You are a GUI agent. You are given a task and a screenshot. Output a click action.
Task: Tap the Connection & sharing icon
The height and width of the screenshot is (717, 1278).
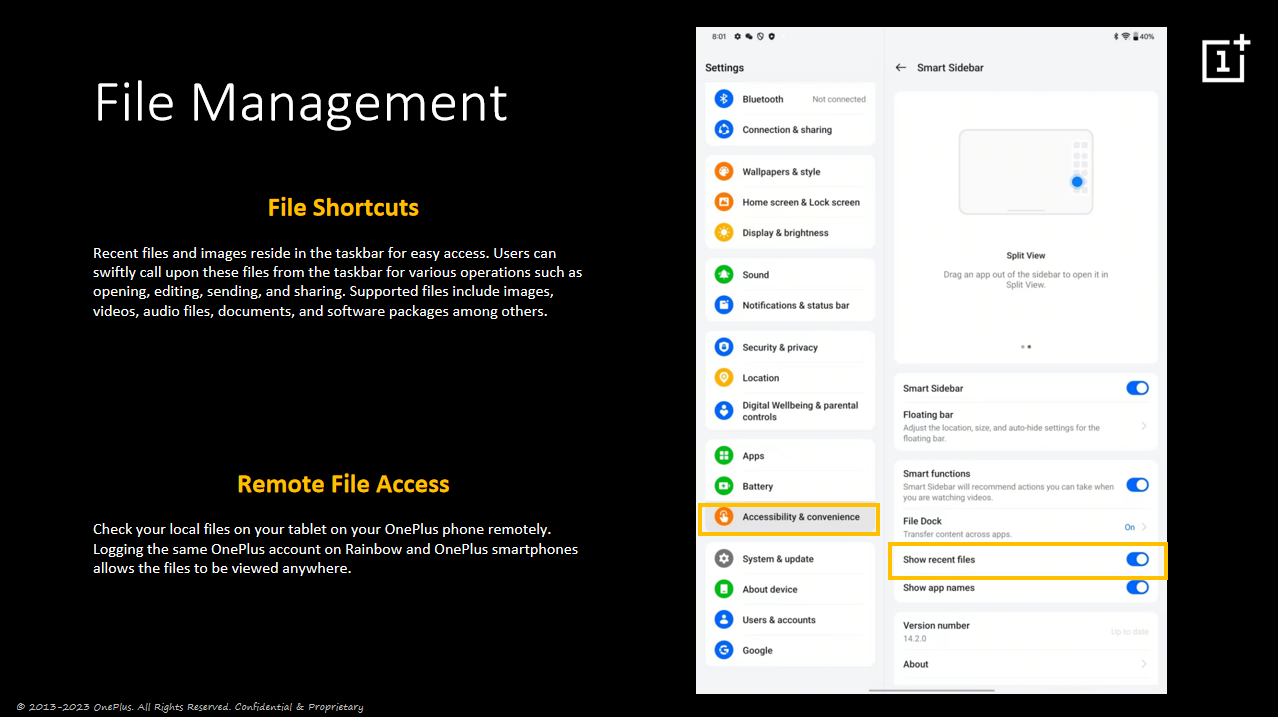(x=724, y=130)
